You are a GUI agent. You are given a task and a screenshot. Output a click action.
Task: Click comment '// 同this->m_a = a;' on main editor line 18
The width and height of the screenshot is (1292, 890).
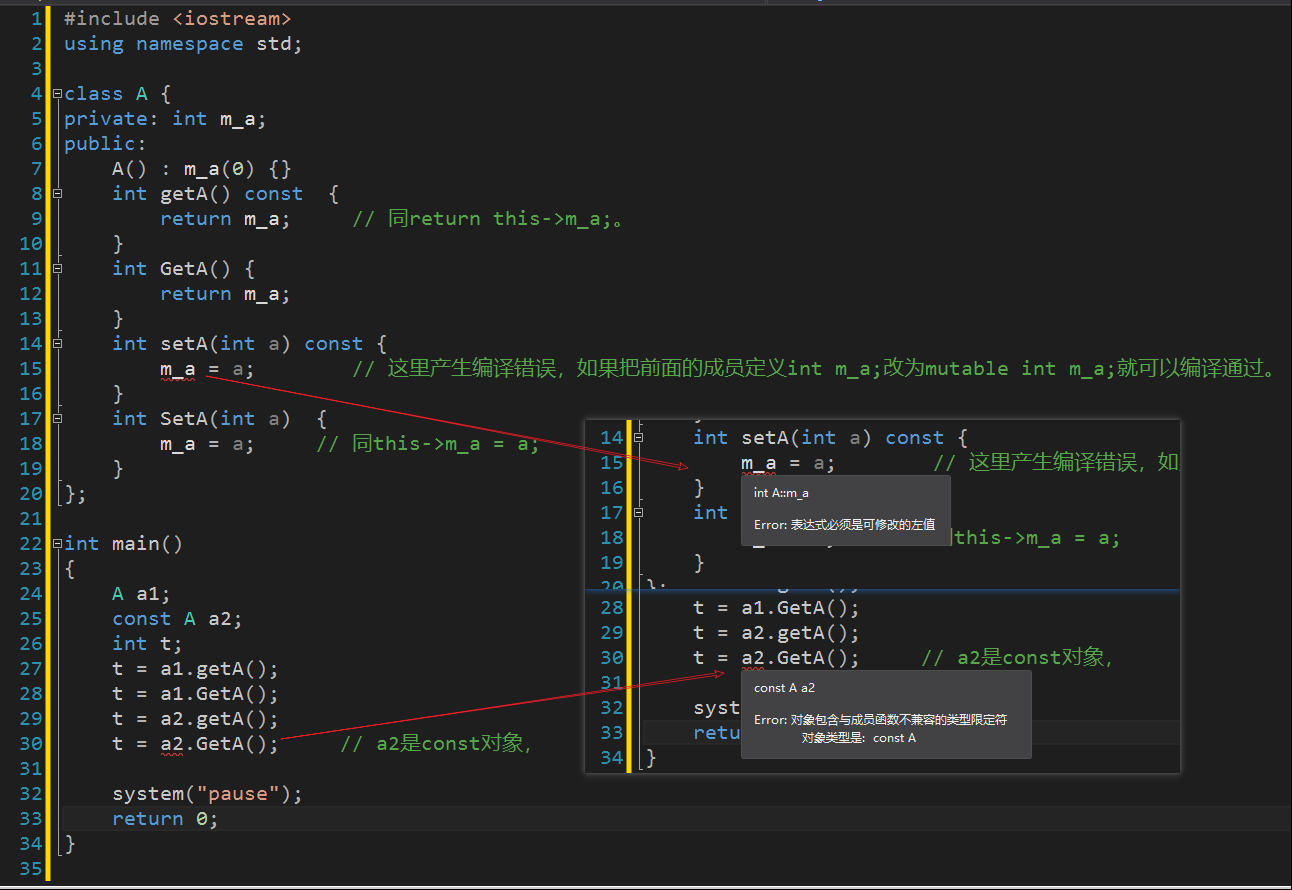click(x=428, y=443)
